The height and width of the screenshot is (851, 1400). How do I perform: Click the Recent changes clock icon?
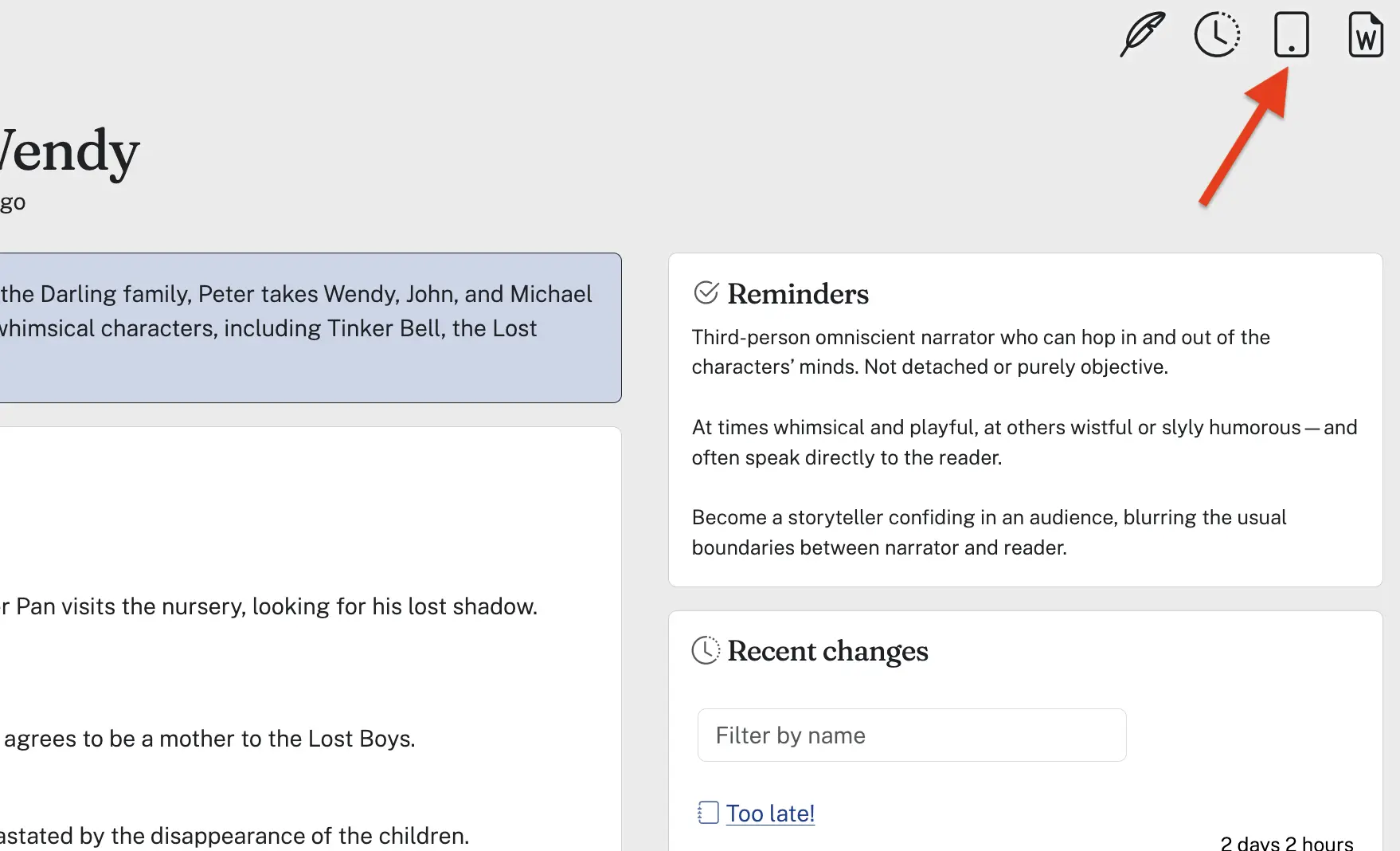[706, 650]
